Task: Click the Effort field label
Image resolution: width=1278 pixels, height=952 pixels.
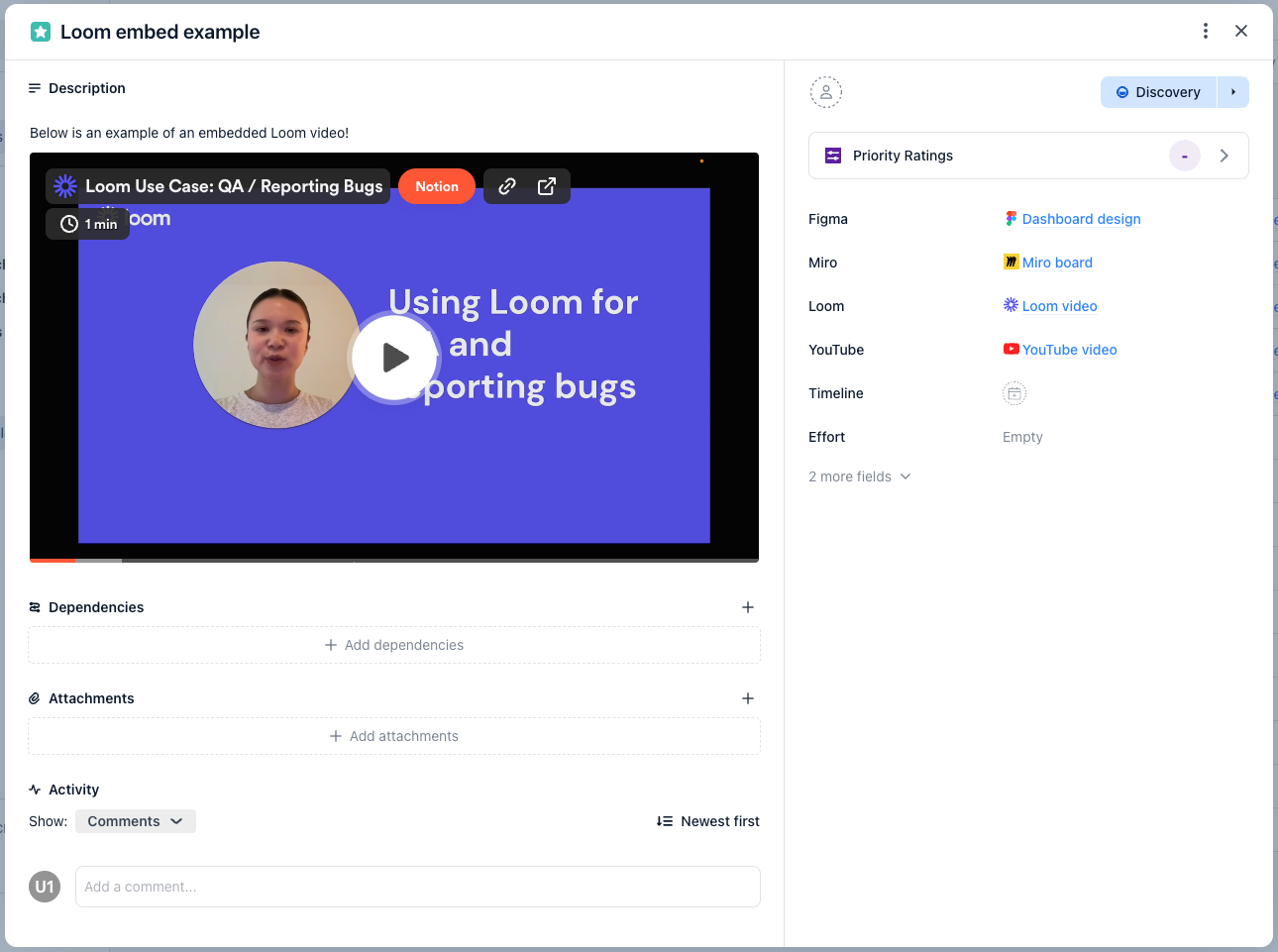Action: click(827, 437)
